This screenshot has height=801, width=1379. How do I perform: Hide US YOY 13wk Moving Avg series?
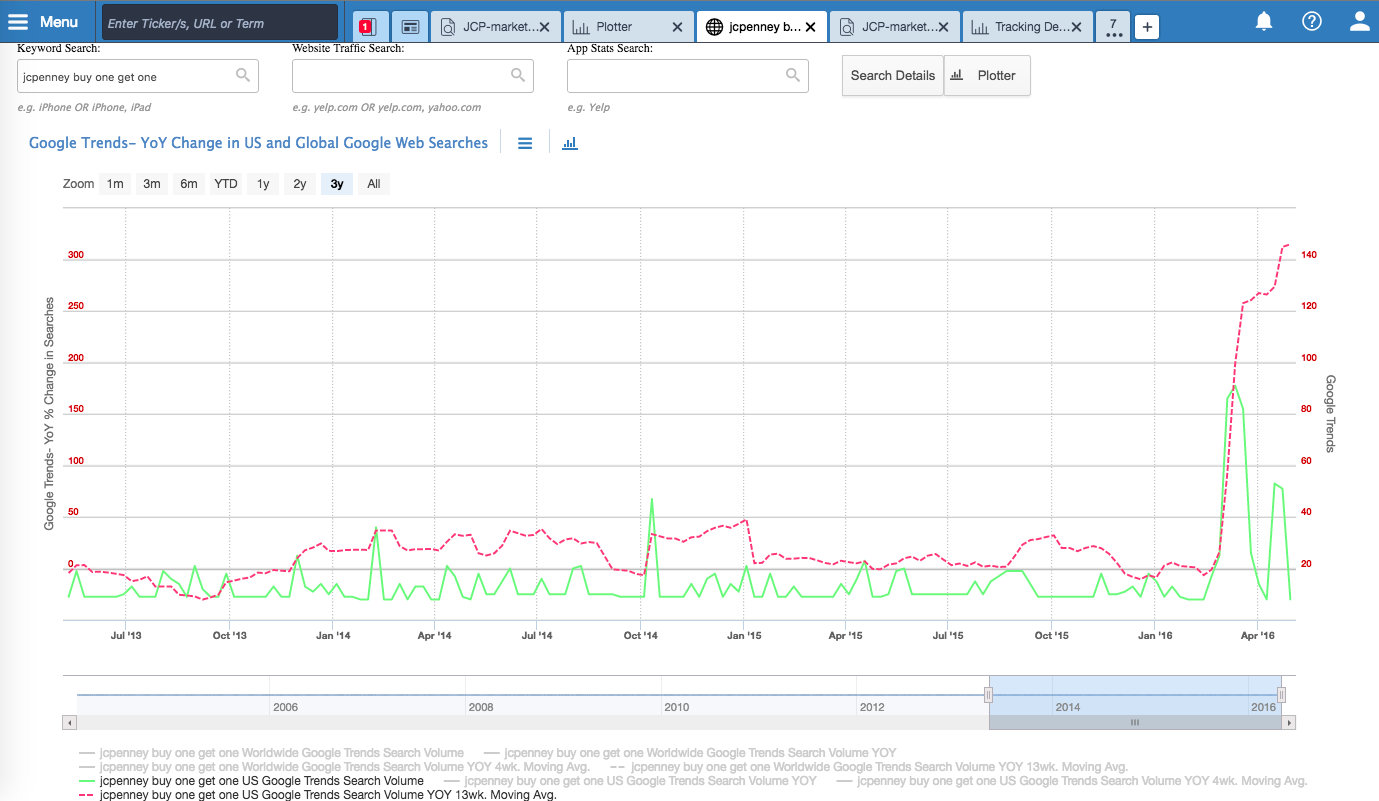click(317, 795)
